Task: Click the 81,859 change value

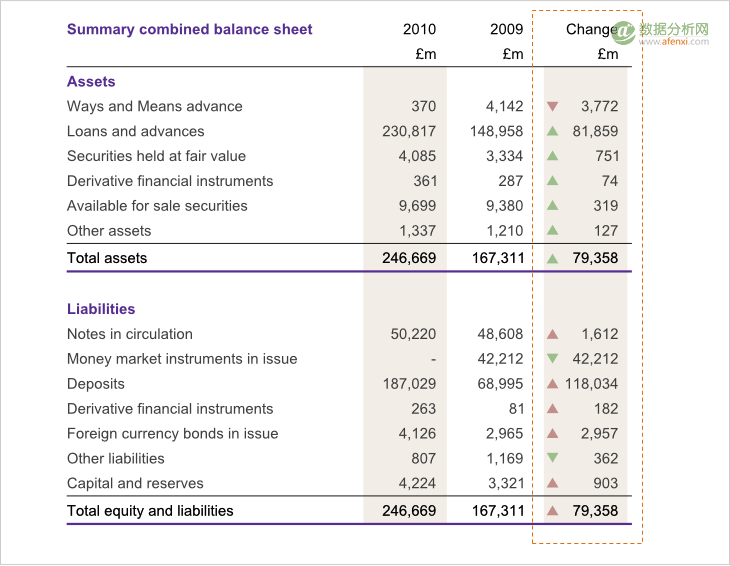Action: tap(595, 132)
